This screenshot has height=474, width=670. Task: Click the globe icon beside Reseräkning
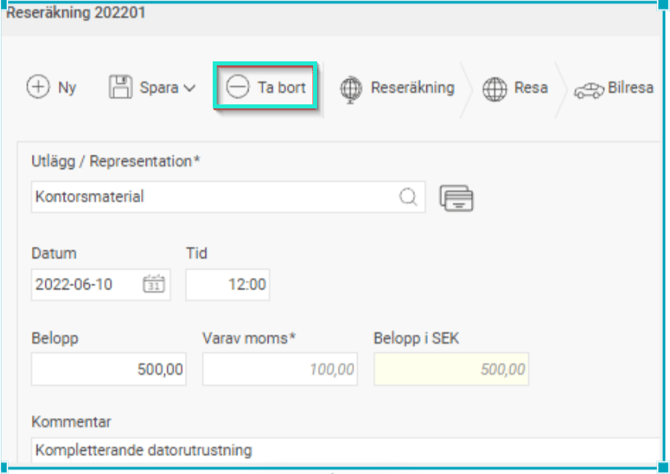click(351, 88)
